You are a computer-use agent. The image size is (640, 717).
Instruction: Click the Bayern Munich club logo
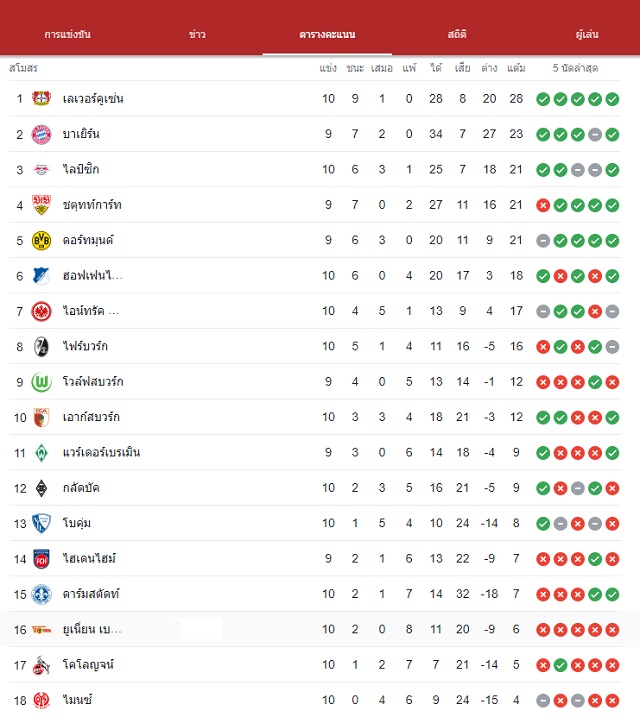pyautogui.click(x=41, y=134)
